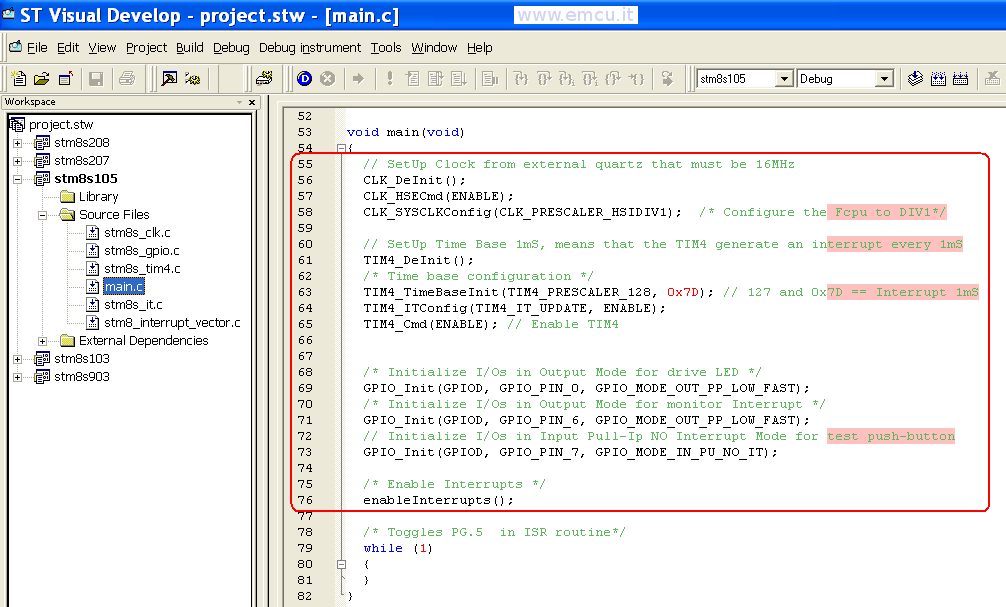Open the View menu
The height and width of the screenshot is (607, 1006).
[x=102, y=47]
